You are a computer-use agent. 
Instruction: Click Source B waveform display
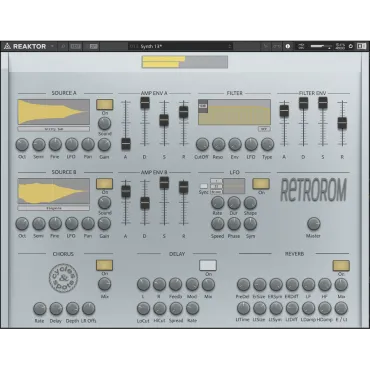[54, 191]
